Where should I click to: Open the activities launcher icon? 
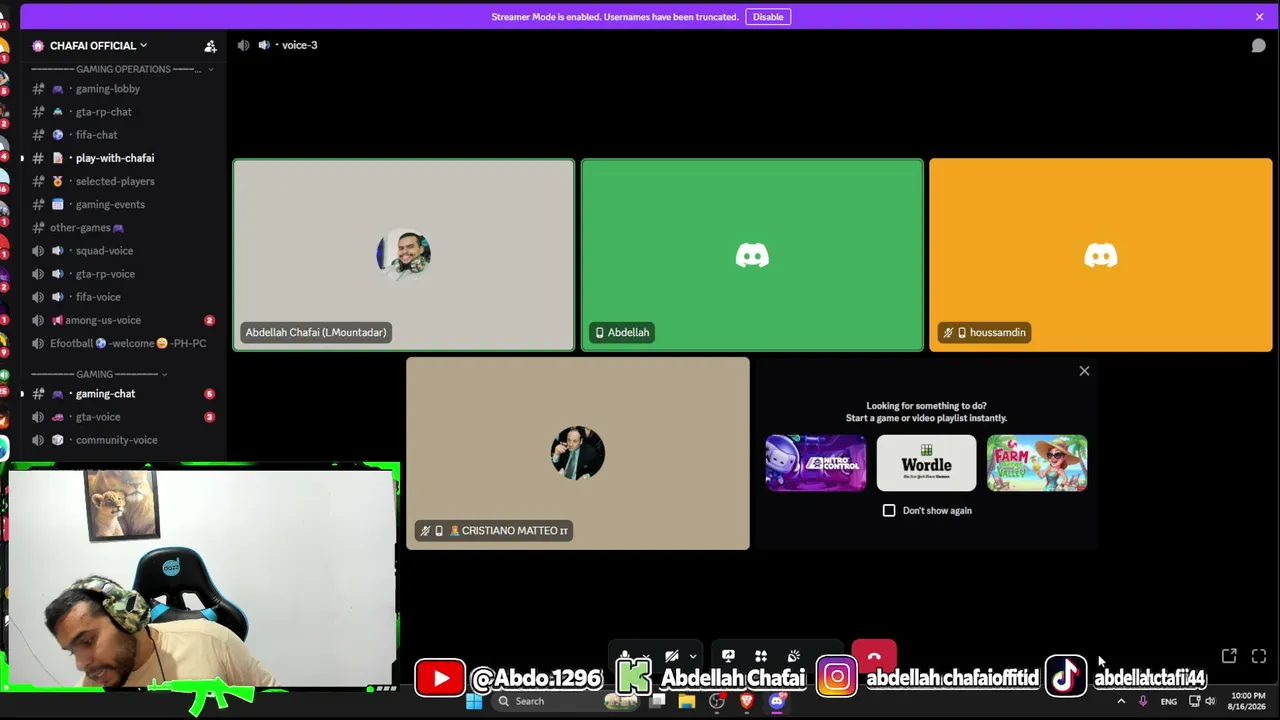point(761,656)
